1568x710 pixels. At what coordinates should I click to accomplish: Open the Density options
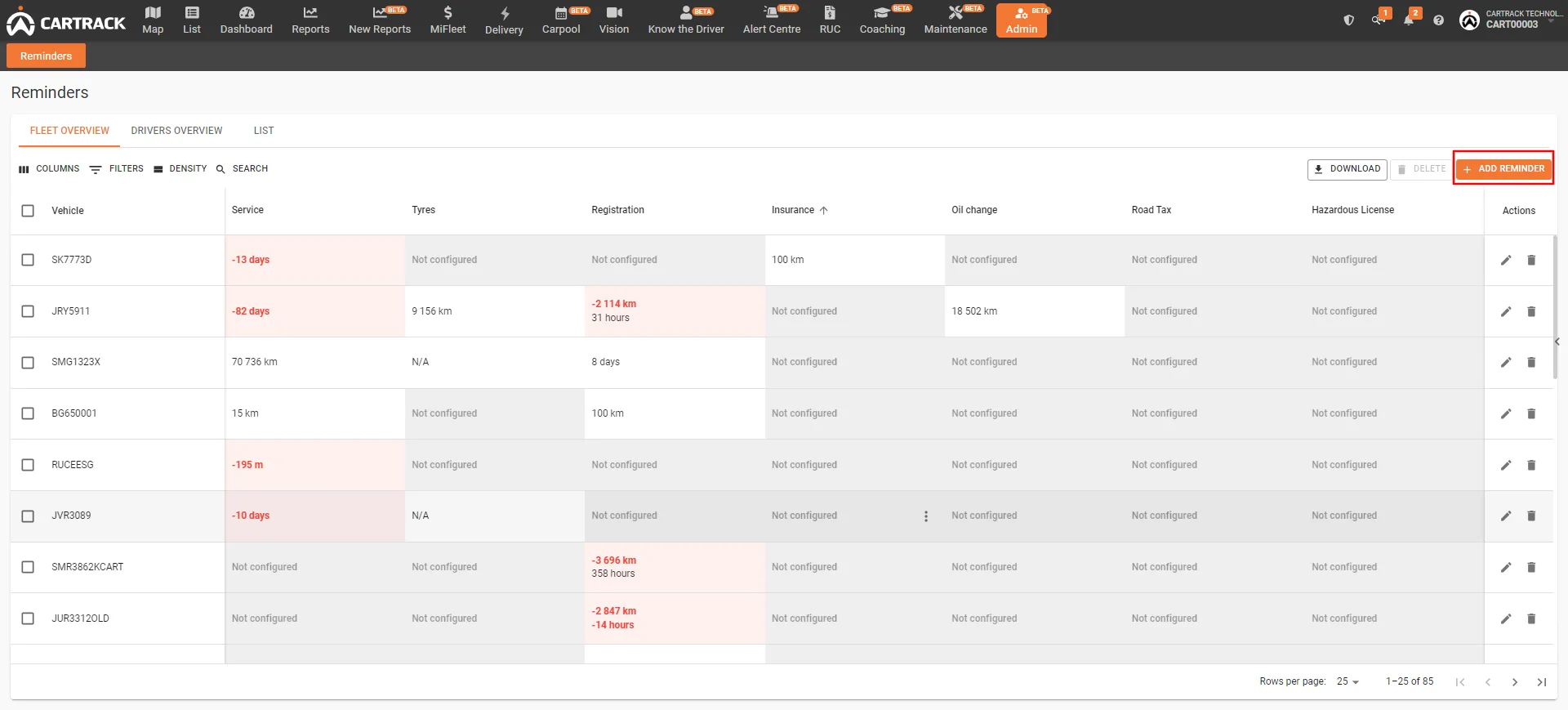(x=180, y=169)
